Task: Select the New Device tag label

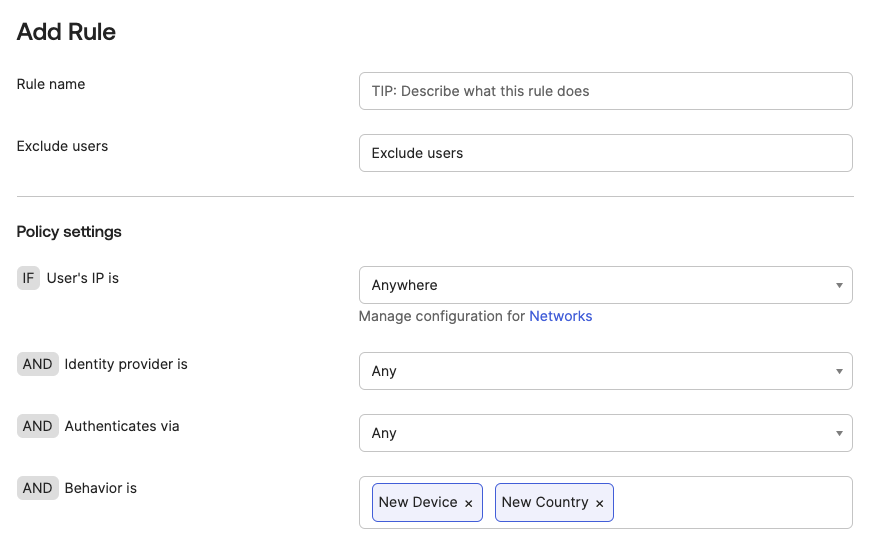Action: pyautogui.click(x=418, y=502)
